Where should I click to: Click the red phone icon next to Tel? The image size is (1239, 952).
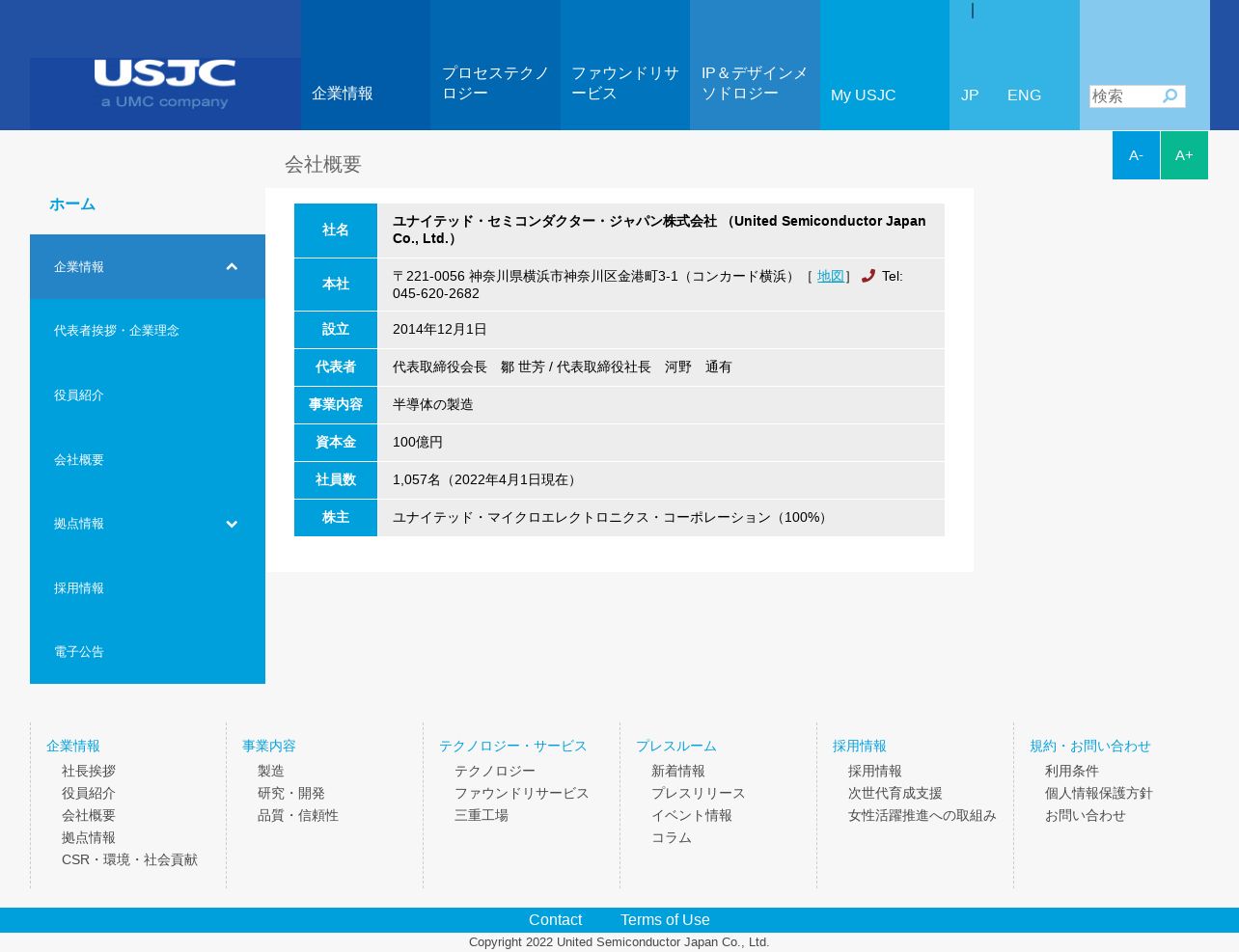tap(867, 276)
